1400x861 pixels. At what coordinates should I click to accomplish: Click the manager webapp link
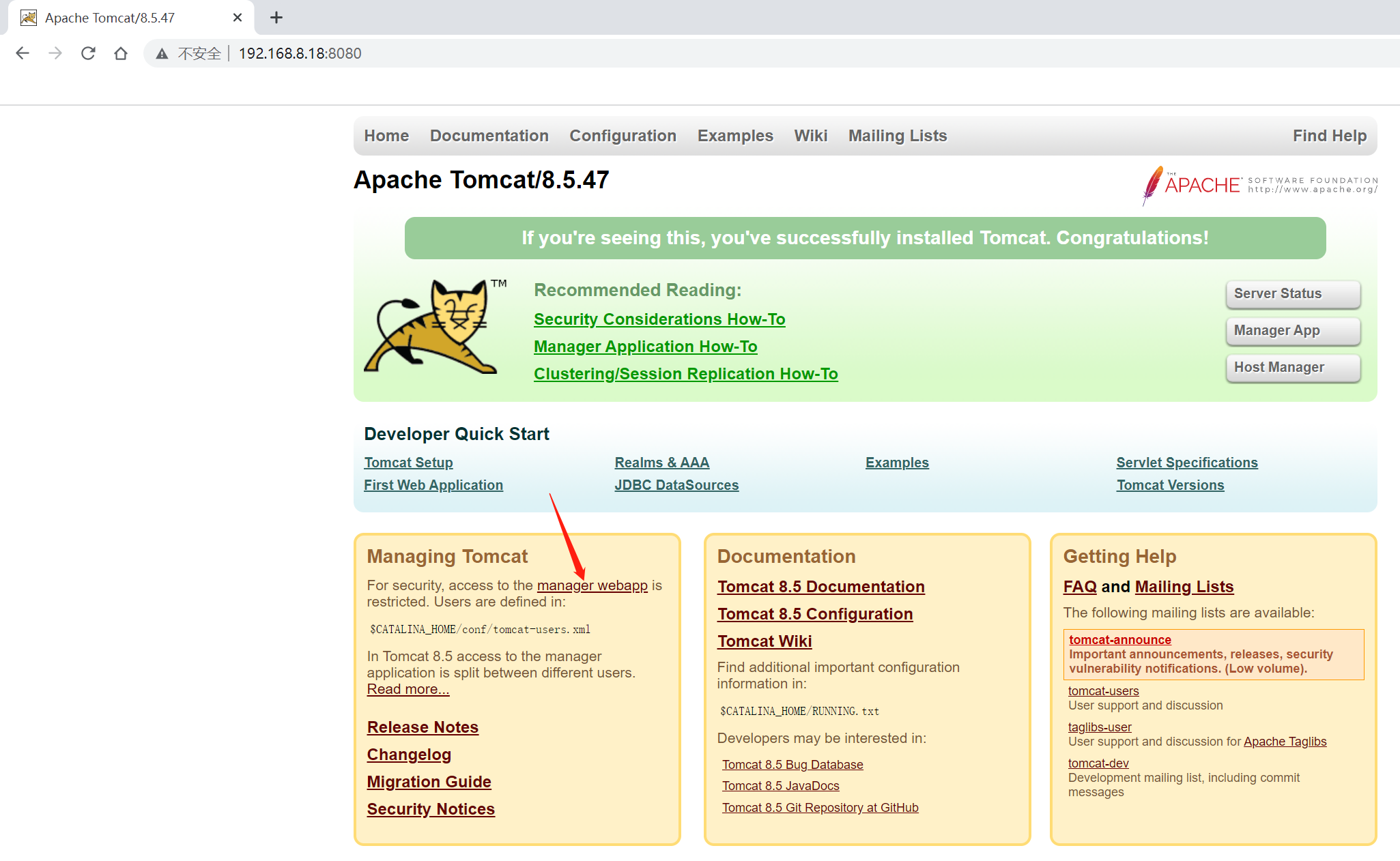click(x=592, y=585)
